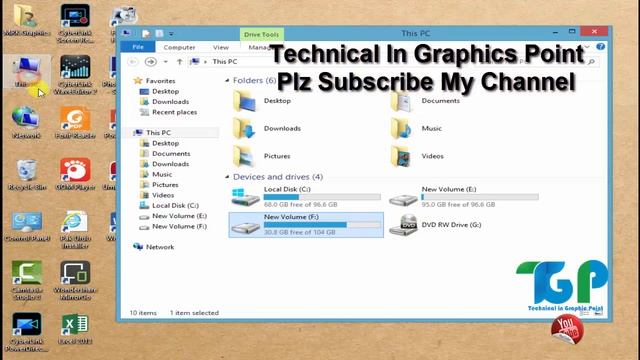Click the '10 items' status bar text
Viewport: 640px width, 360px height.
[143, 313]
